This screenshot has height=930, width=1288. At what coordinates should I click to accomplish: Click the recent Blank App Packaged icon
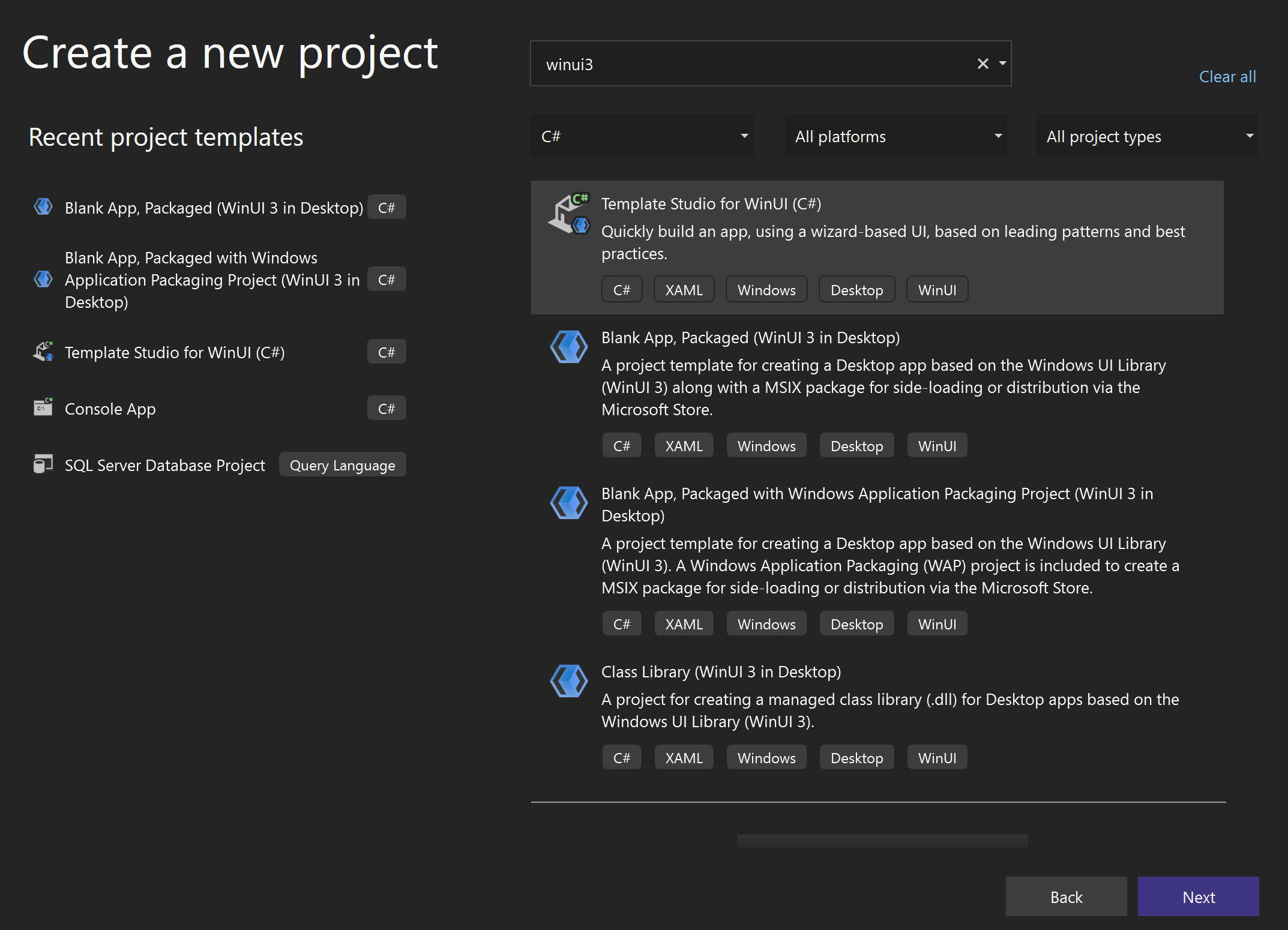pyautogui.click(x=43, y=207)
